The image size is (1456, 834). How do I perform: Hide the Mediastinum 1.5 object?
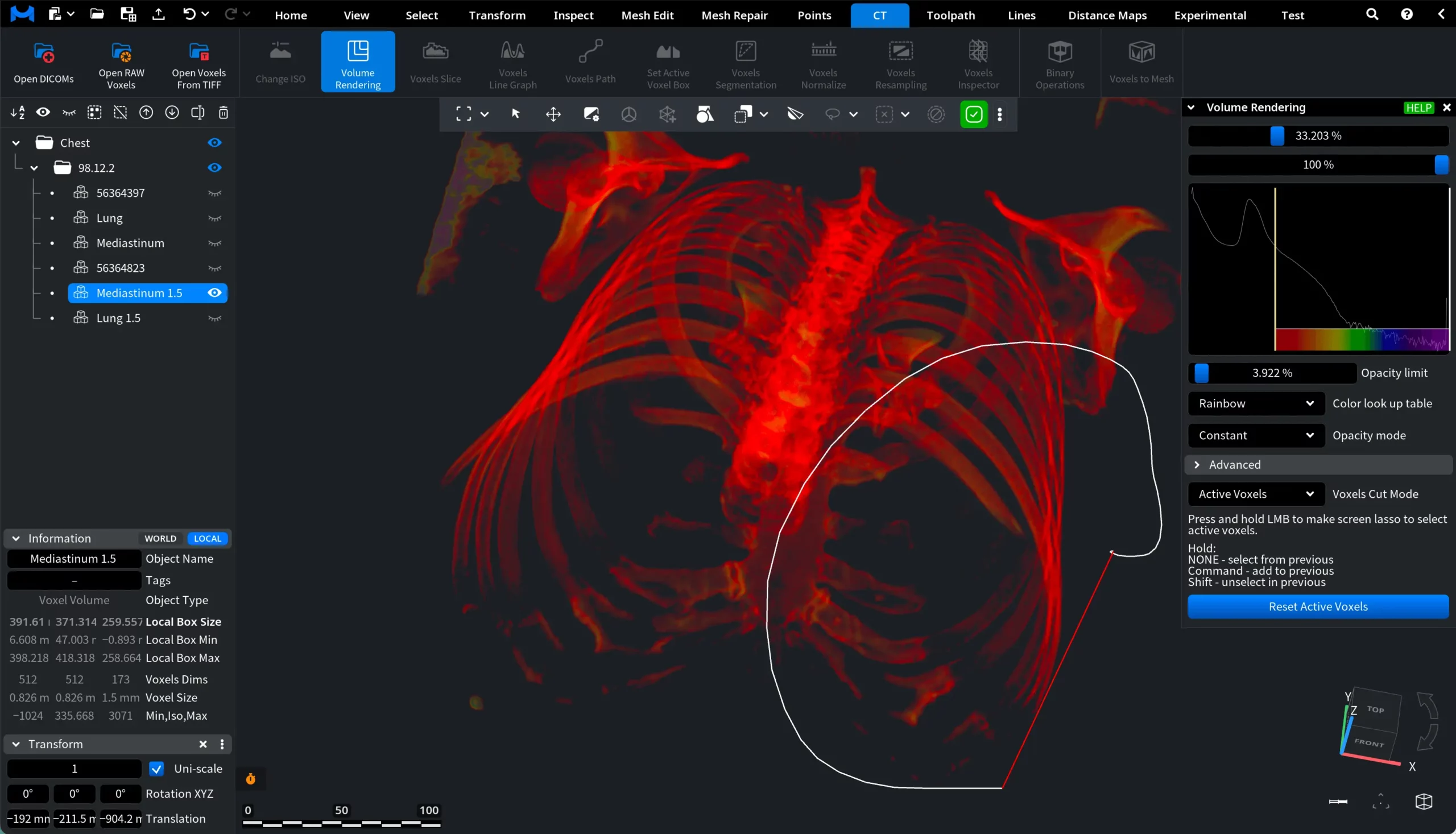pos(215,293)
